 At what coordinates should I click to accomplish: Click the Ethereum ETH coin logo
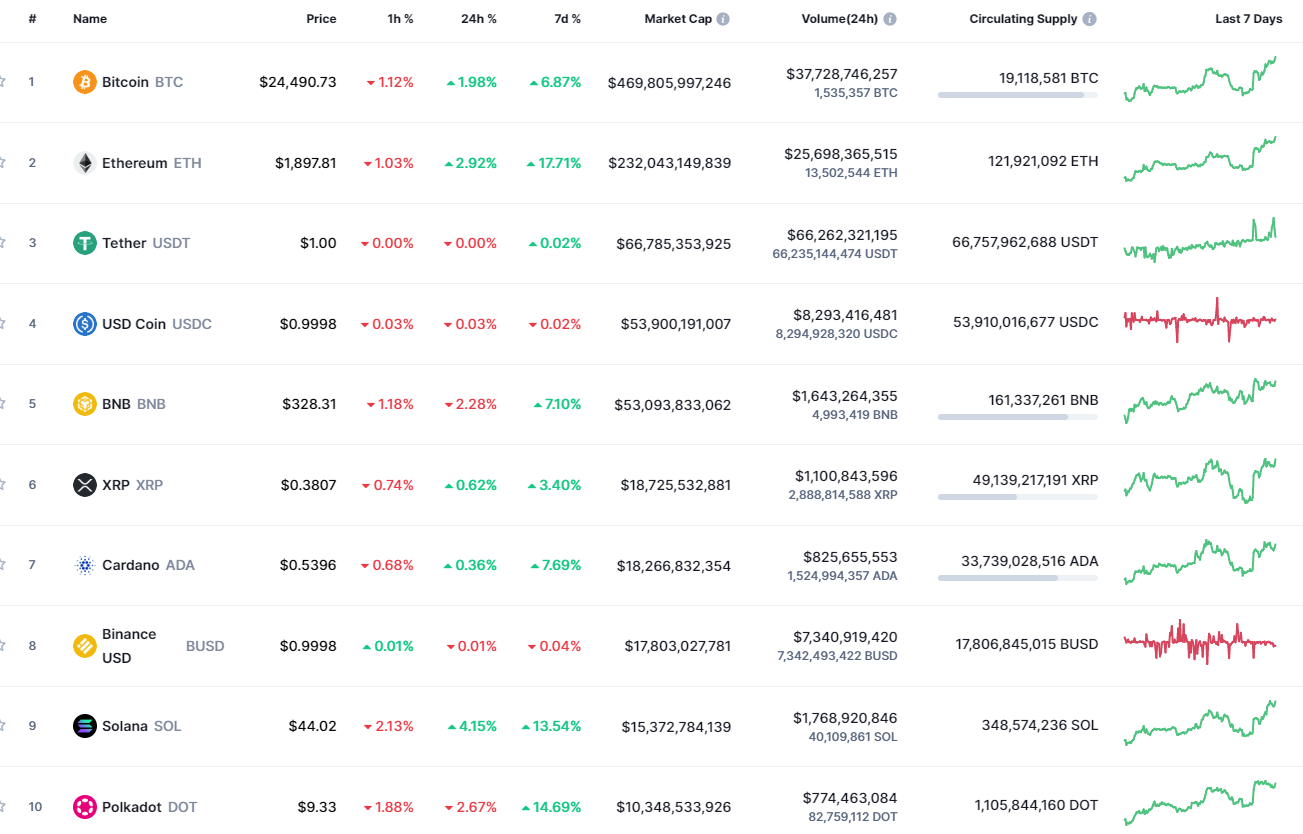point(83,162)
